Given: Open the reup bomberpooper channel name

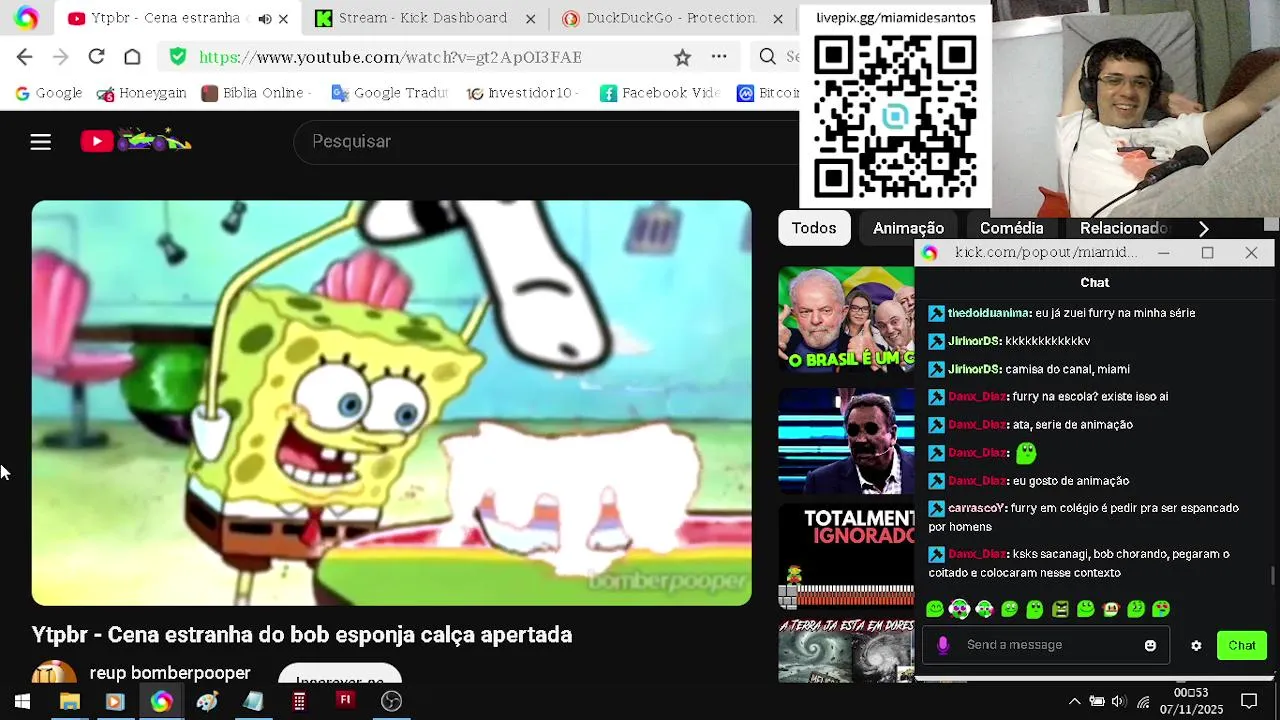Looking at the screenshot, I should click(x=170, y=673).
